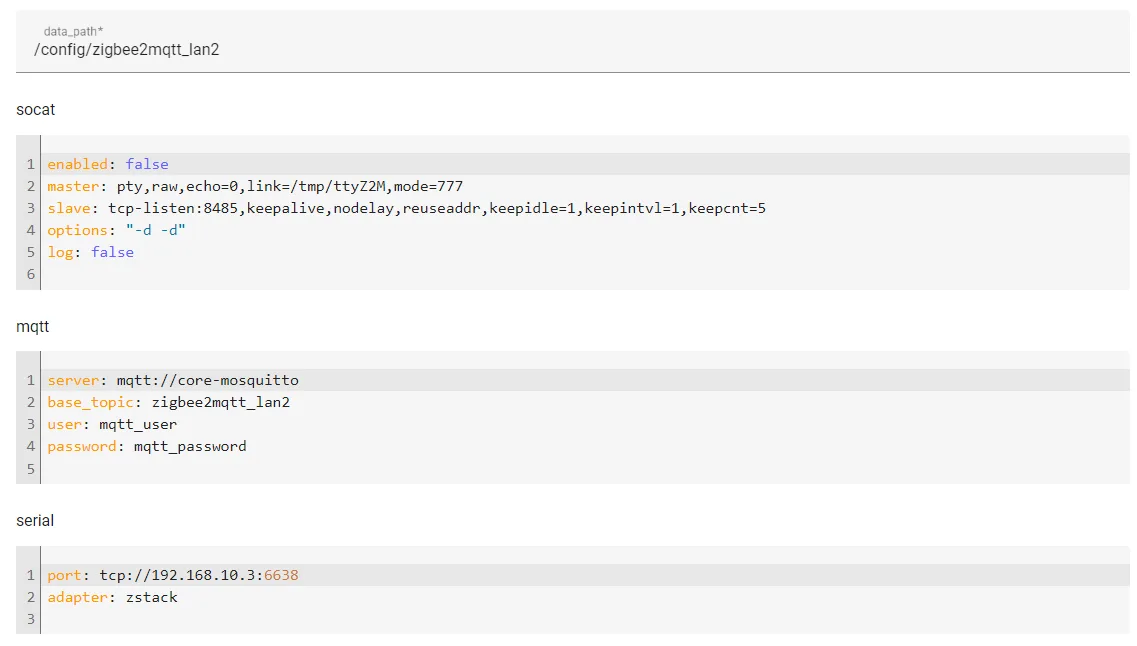1137x646 pixels.
Task: Click the socat section heading
Action: 36,110
